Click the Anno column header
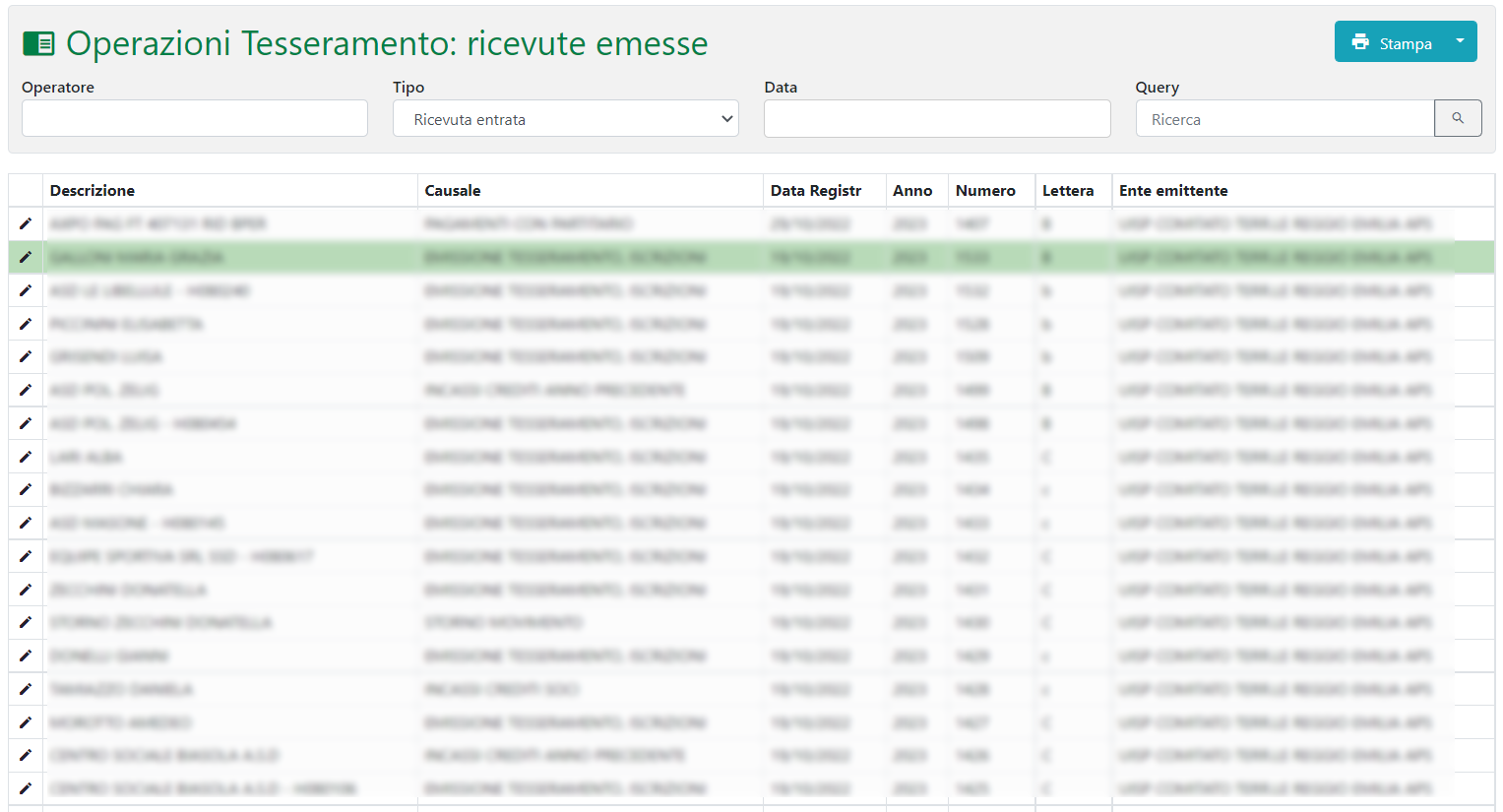The height and width of the screenshot is (812, 1503). click(912, 191)
